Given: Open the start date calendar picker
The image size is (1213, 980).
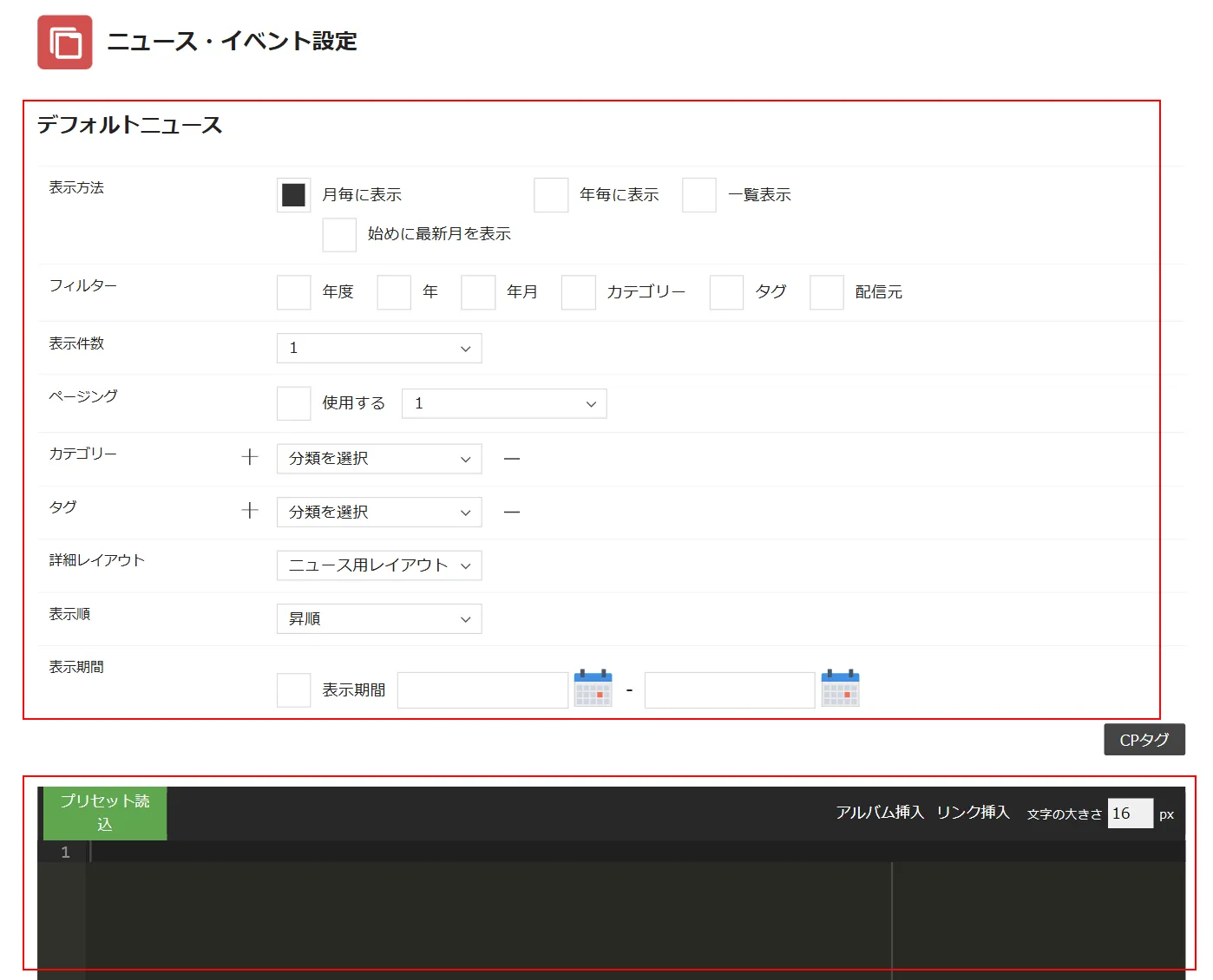Looking at the screenshot, I should pyautogui.click(x=593, y=689).
